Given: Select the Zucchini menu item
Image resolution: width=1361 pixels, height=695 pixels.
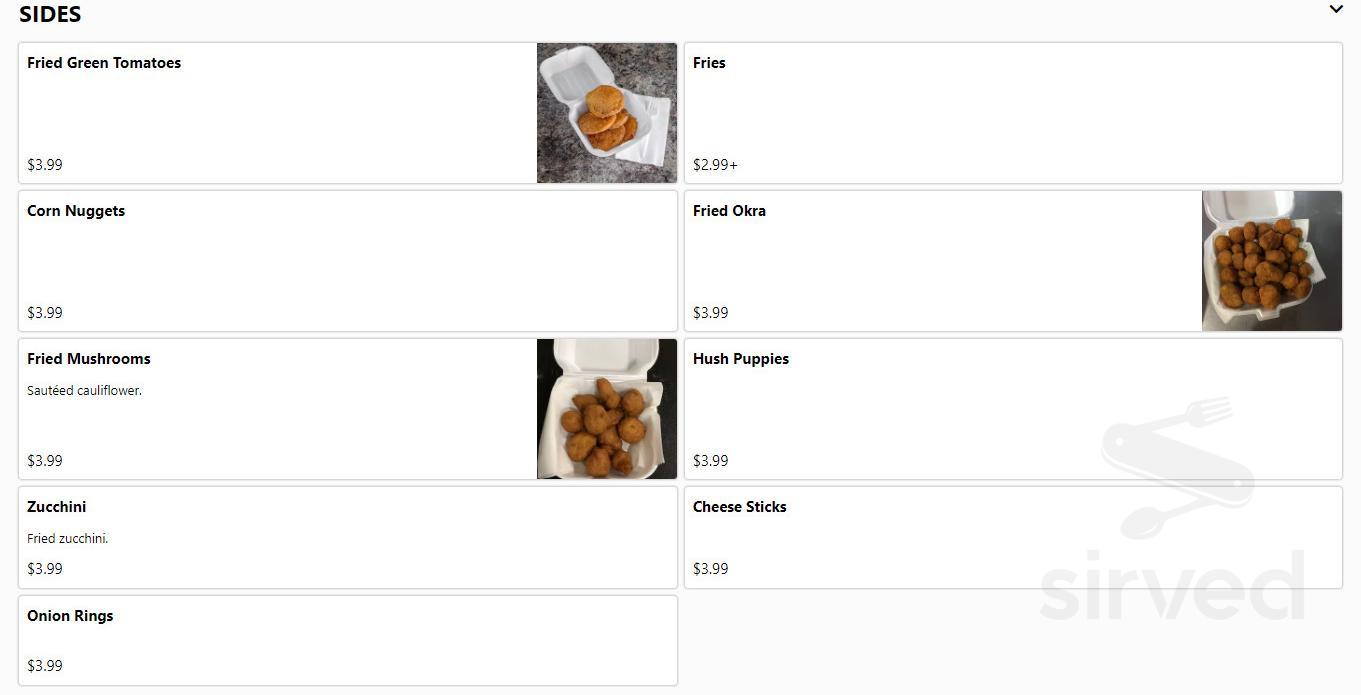Looking at the screenshot, I should pyautogui.click(x=347, y=537).
